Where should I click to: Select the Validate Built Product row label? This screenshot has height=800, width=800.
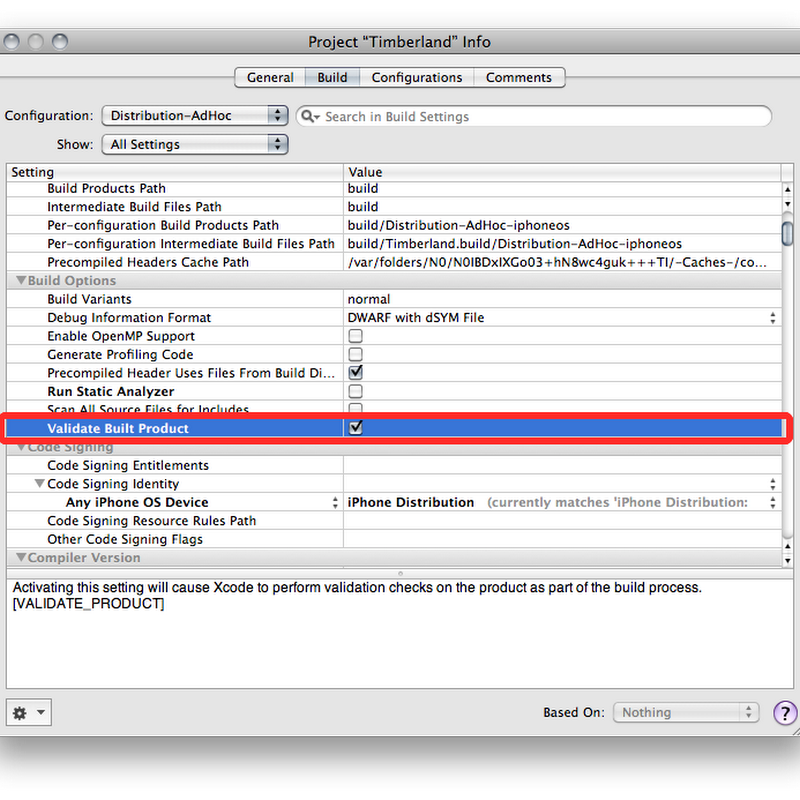[118, 428]
